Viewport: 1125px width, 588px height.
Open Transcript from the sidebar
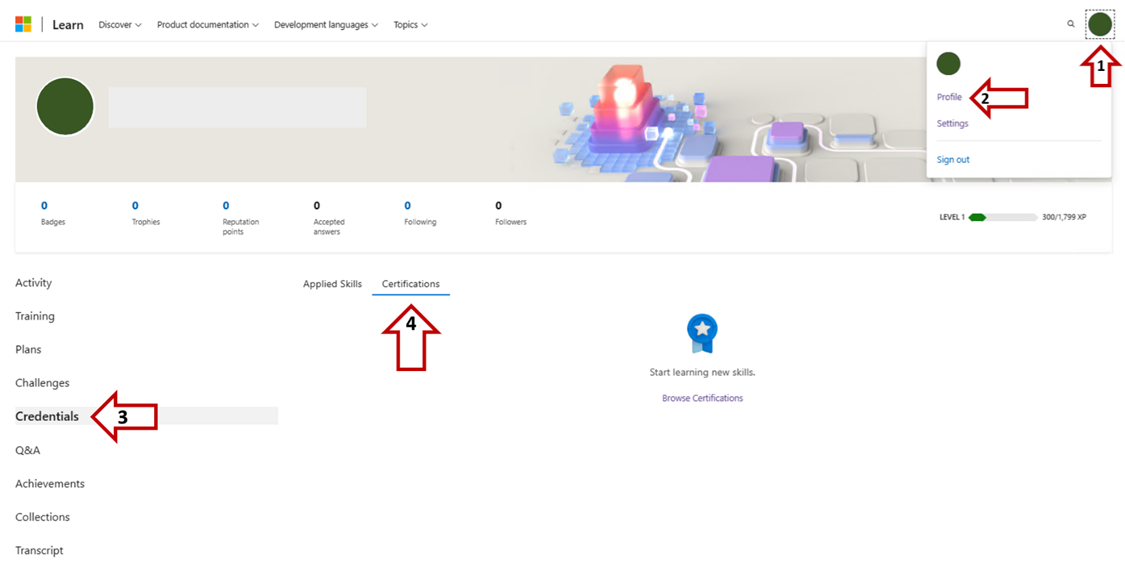click(x=39, y=549)
